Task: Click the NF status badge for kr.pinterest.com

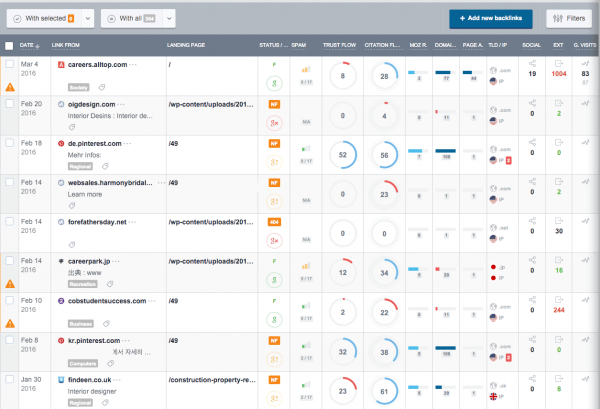Action: [x=273, y=339]
